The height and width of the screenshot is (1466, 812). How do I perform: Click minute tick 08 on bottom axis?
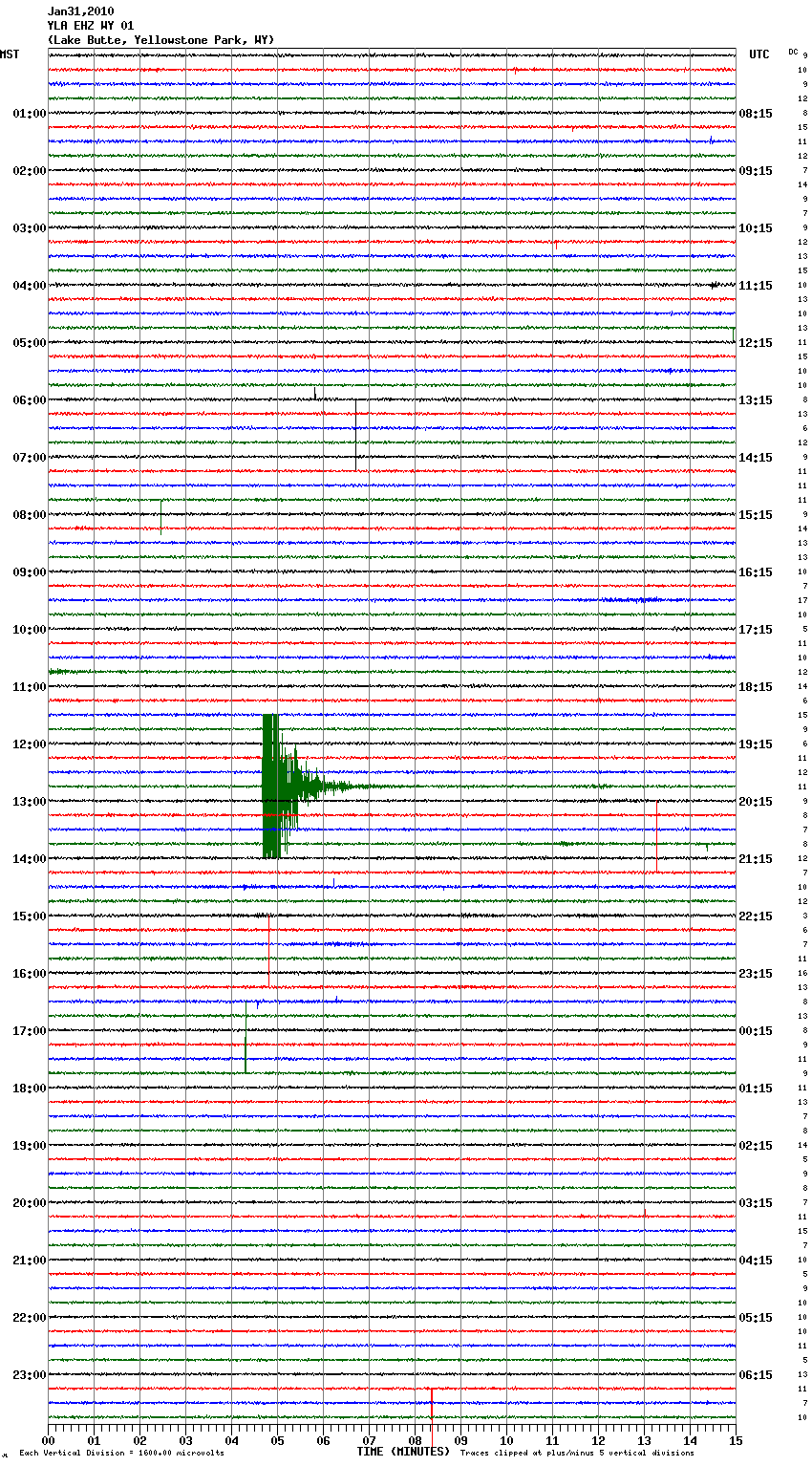[416, 1440]
